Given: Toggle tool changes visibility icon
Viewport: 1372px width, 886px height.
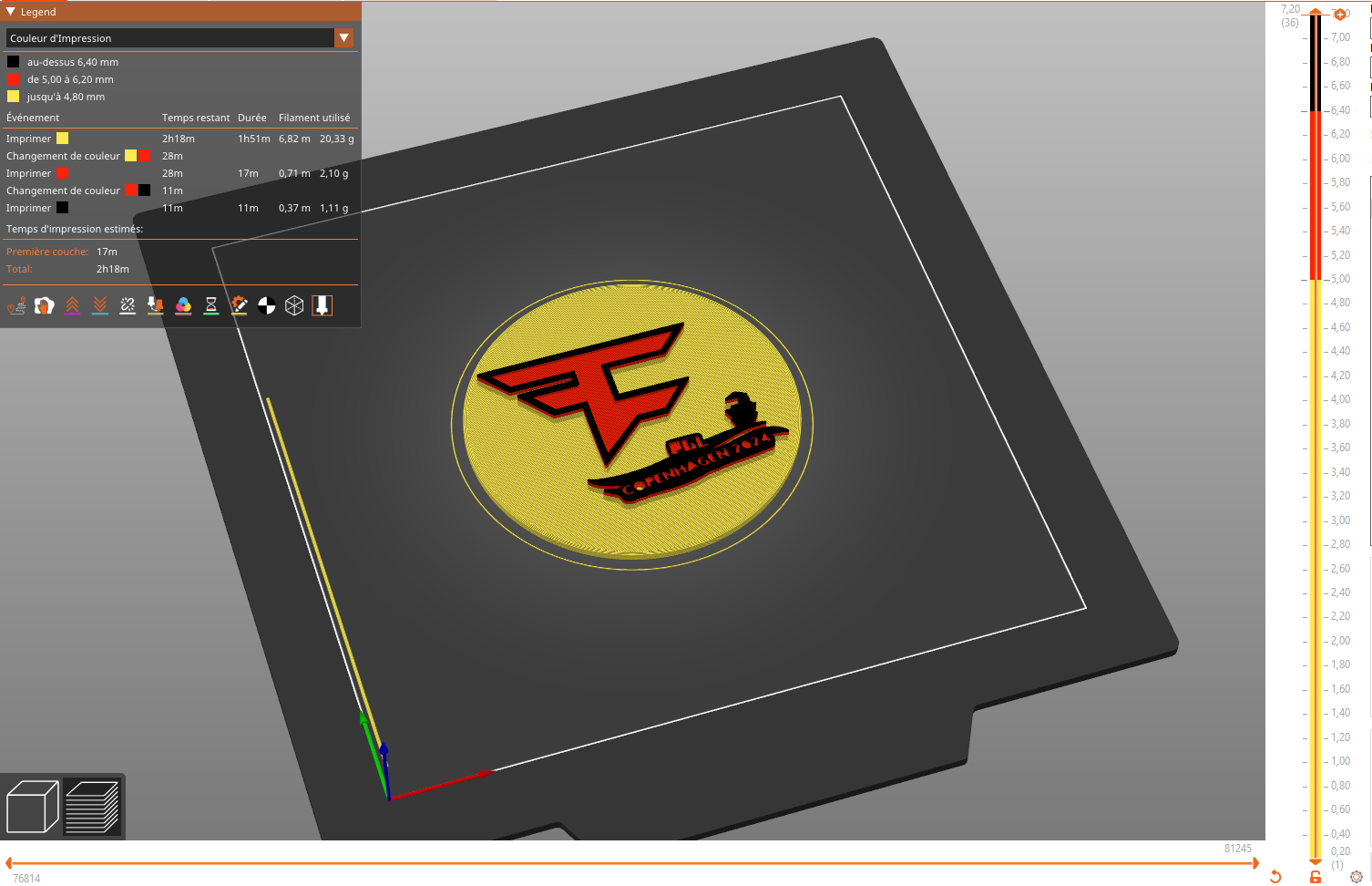Looking at the screenshot, I should (156, 305).
